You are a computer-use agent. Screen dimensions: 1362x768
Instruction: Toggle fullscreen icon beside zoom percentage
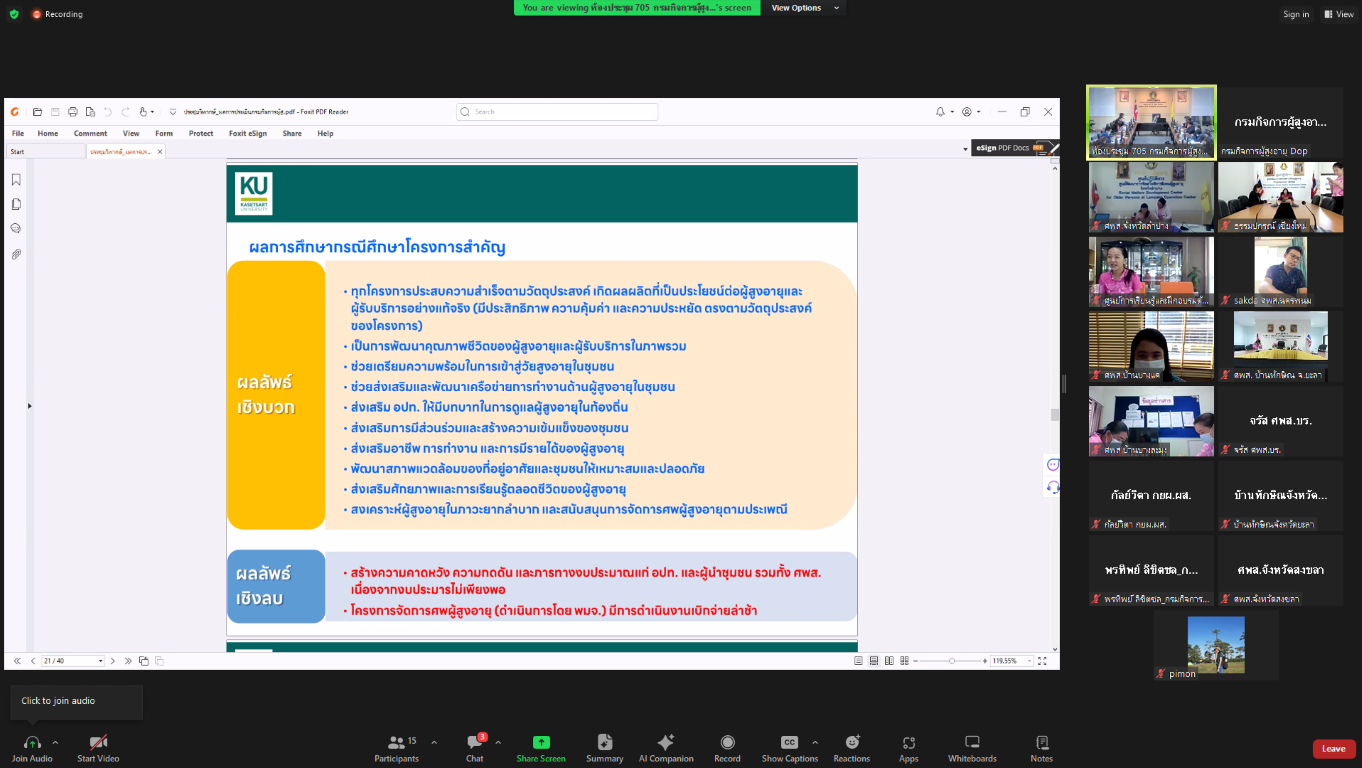(x=1042, y=661)
